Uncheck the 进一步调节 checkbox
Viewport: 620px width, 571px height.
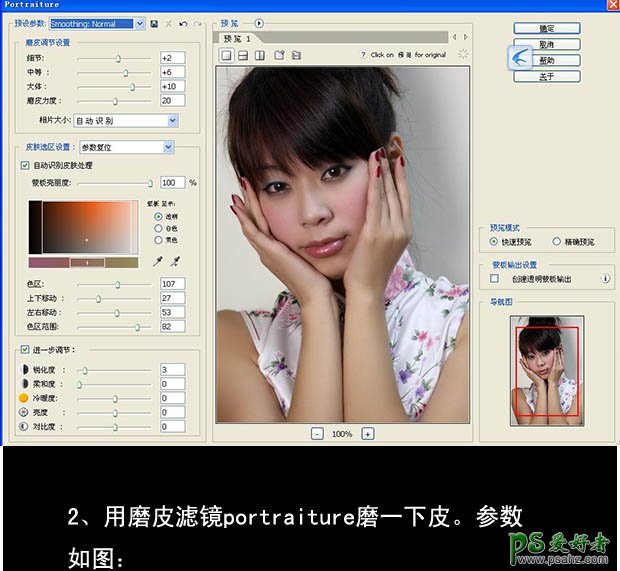(25, 350)
